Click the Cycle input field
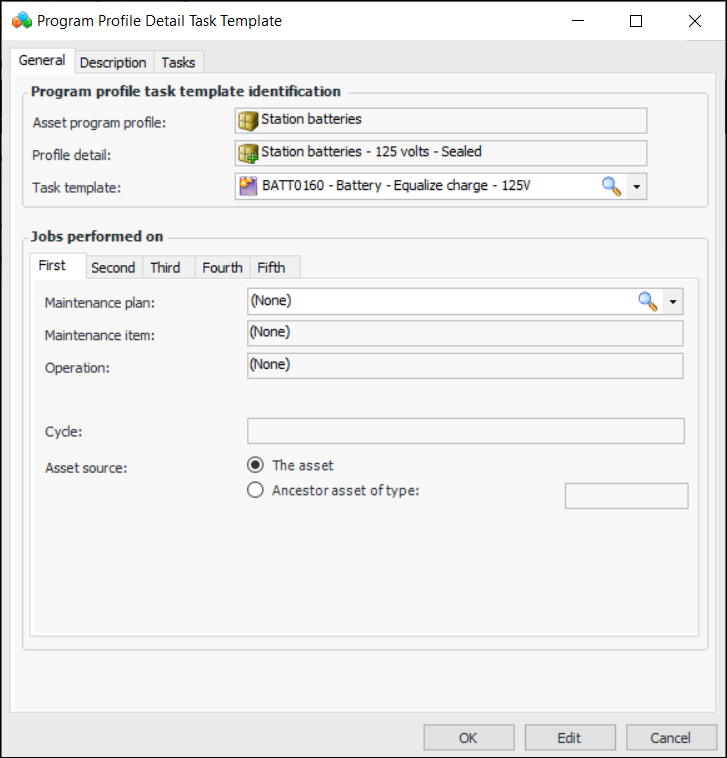Viewport: 727px width, 758px height. (x=466, y=431)
